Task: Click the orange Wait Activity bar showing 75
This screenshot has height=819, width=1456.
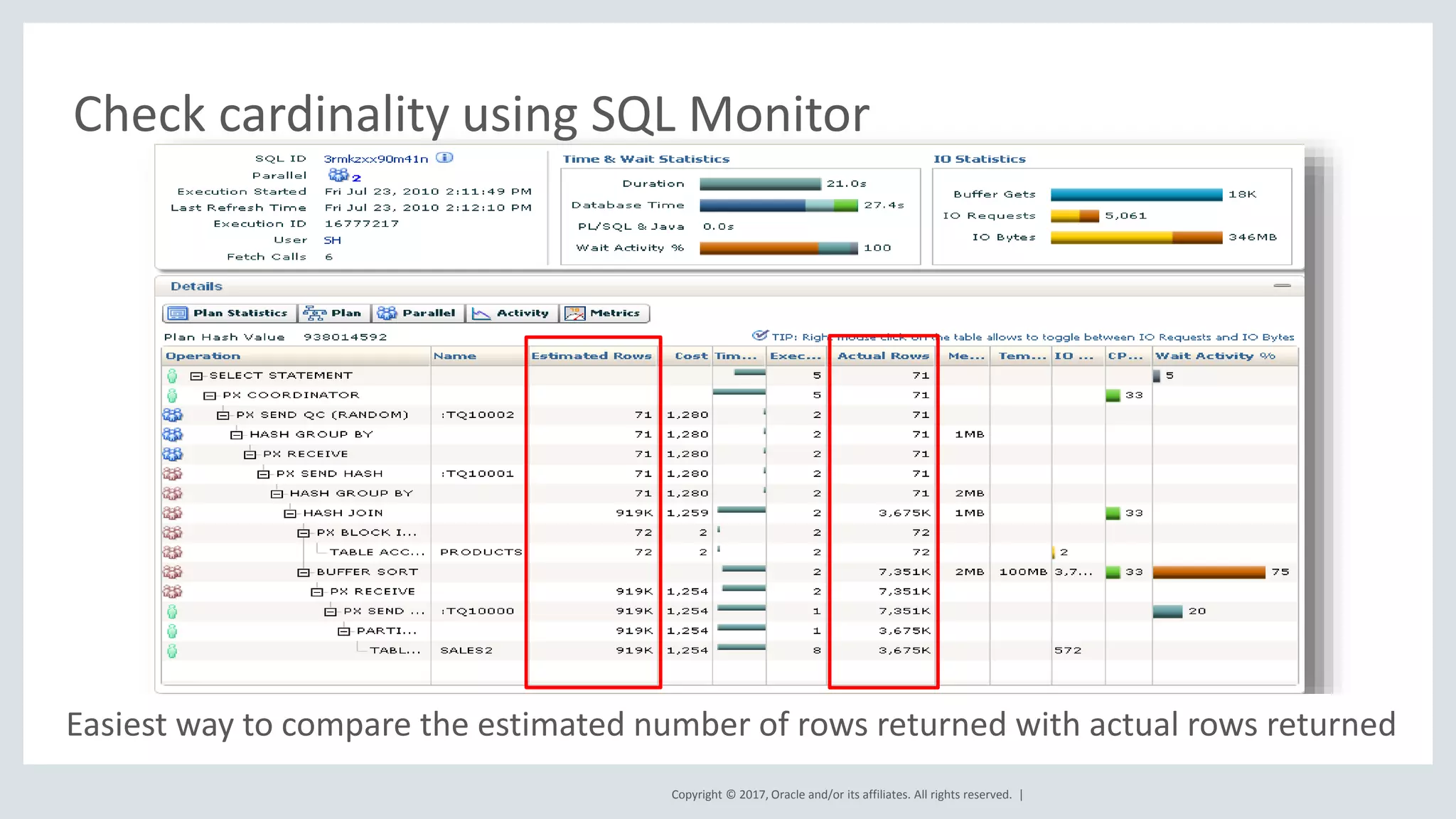Action: pyautogui.click(x=1209, y=572)
